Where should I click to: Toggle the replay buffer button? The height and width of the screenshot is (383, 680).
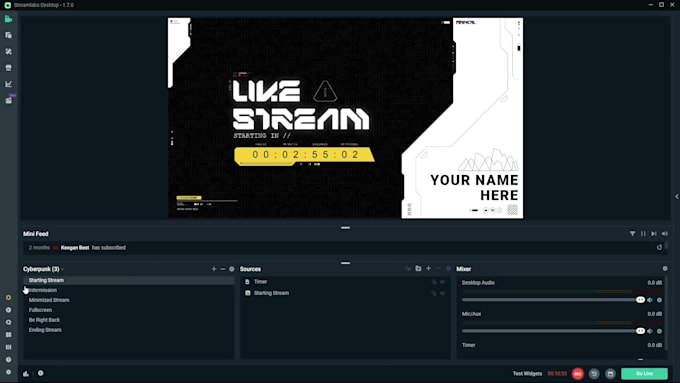[x=594, y=374]
